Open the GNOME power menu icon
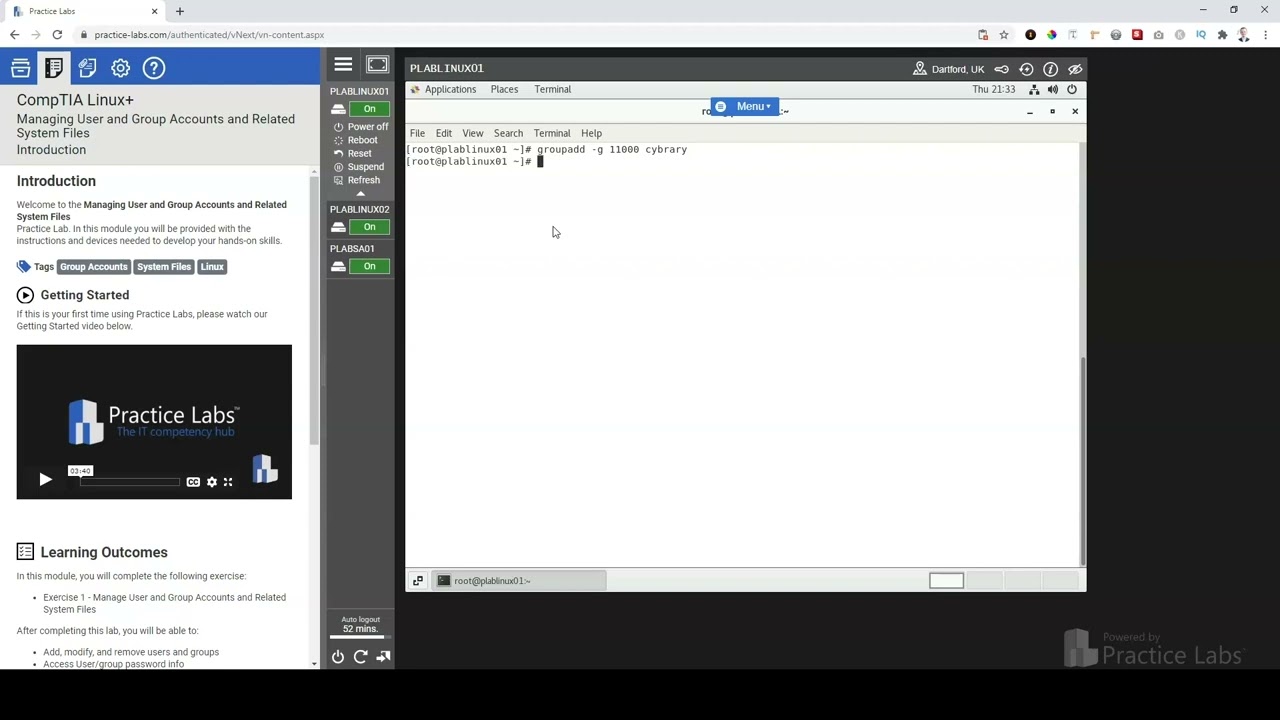The width and height of the screenshot is (1280, 720). (1071, 90)
